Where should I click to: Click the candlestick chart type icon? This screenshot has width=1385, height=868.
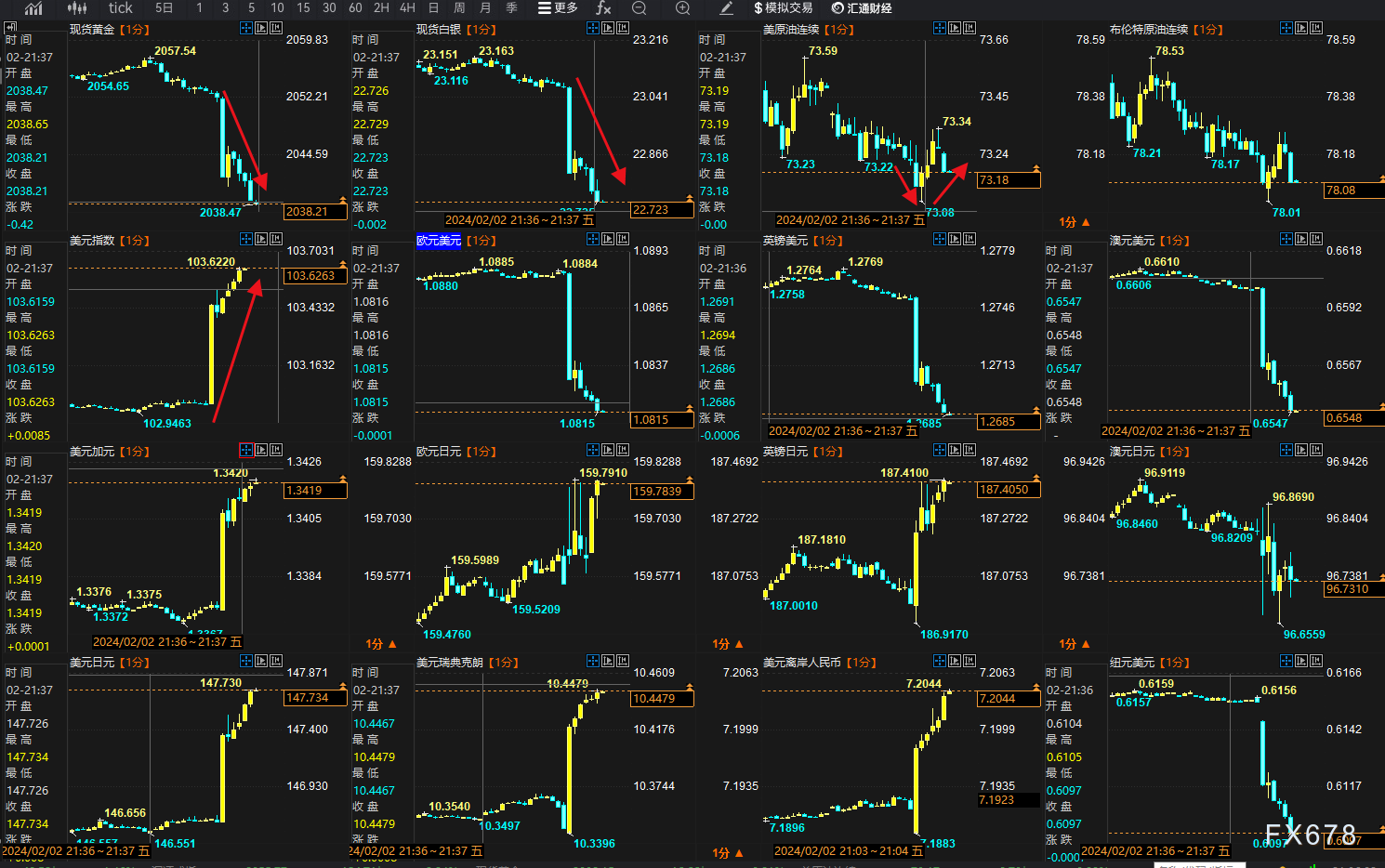(x=77, y=8)
